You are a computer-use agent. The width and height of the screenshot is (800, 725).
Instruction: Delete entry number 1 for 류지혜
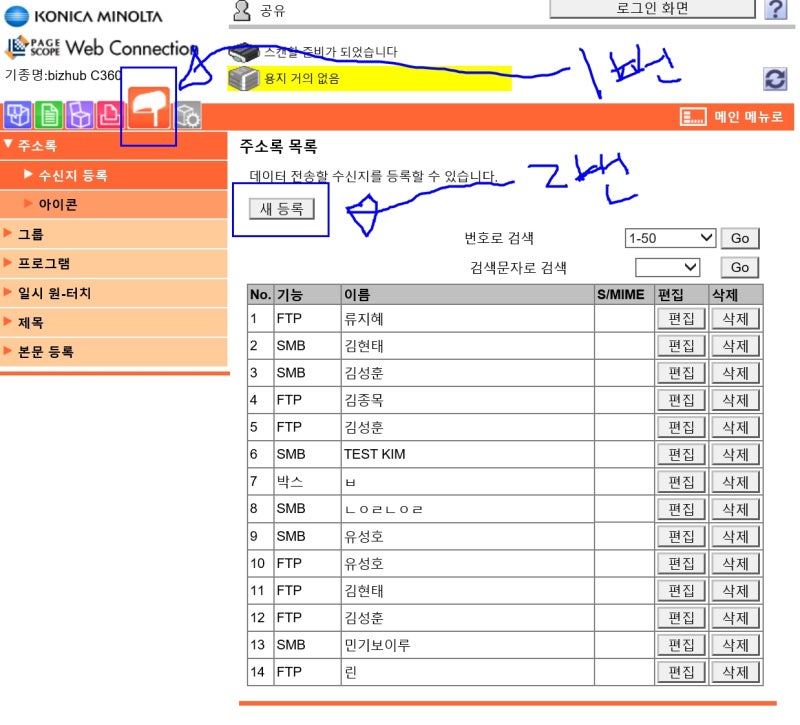736,318
